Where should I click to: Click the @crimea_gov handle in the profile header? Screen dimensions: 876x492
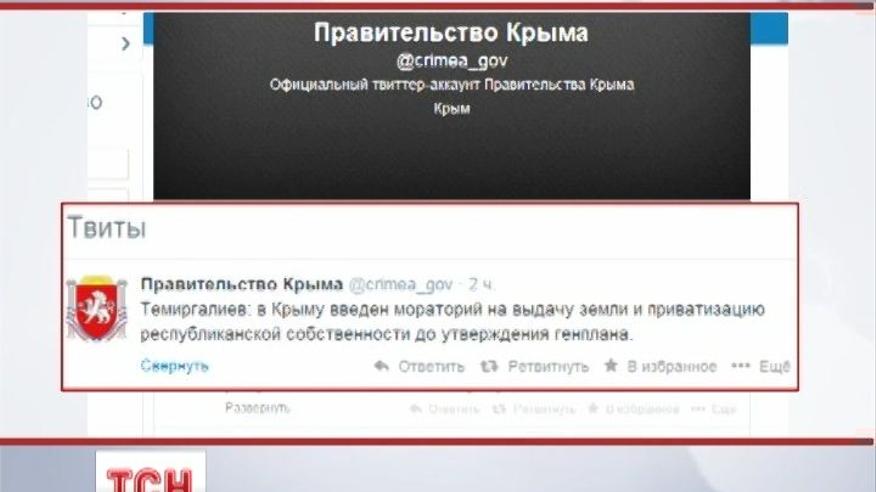point(452,61)
